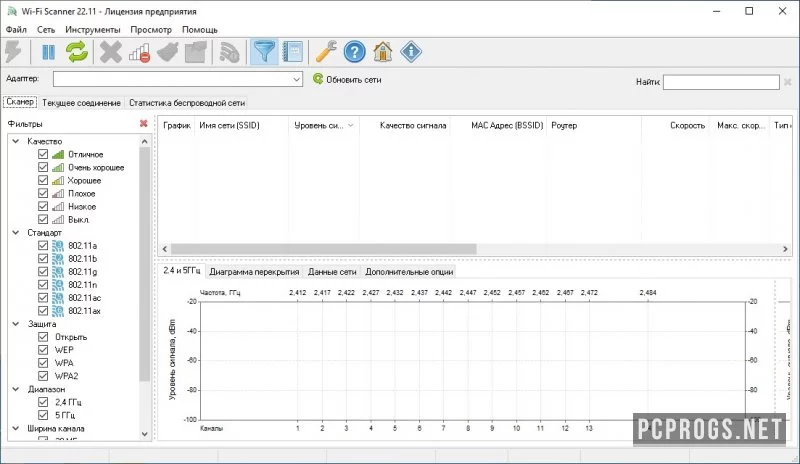Screen dimensions: 800x464
Task: Toggle the Низкое quality checkbox
Action: pyautogui.click(x=43, y=206)
